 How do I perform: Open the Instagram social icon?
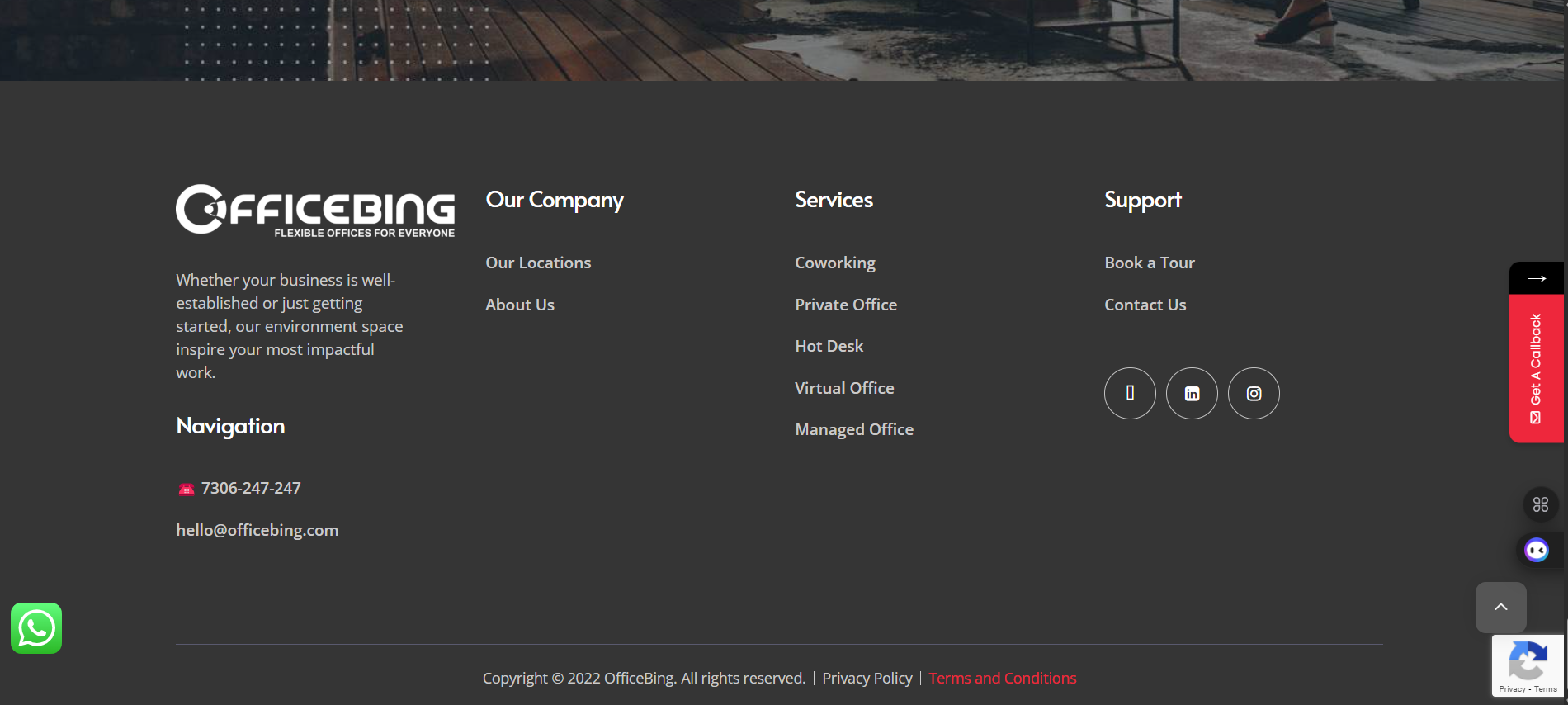coord(1254,393)
